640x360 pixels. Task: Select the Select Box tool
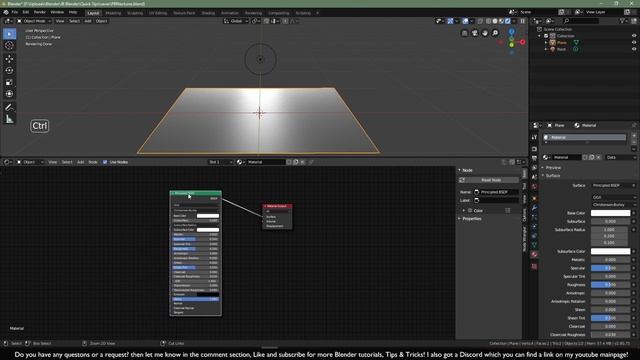point(9,34)
